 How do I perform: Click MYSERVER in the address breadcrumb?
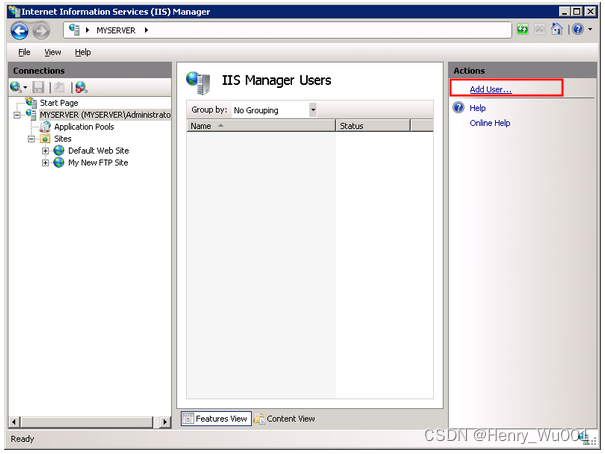(x=116, y=30)
